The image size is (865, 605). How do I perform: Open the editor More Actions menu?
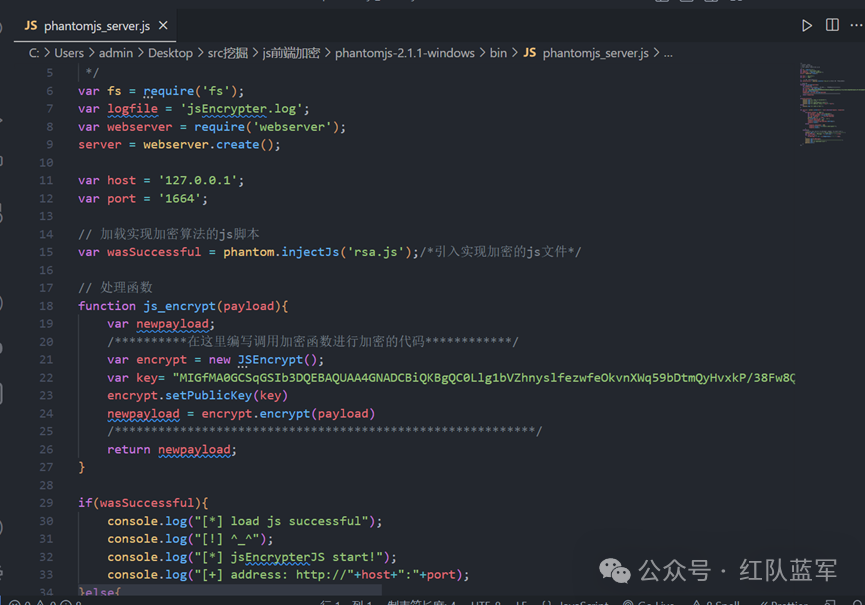coord(856,26)
